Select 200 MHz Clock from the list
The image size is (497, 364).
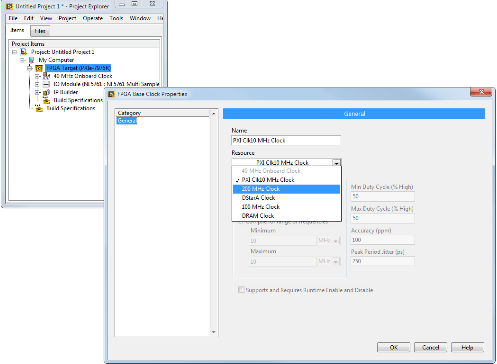286,189
